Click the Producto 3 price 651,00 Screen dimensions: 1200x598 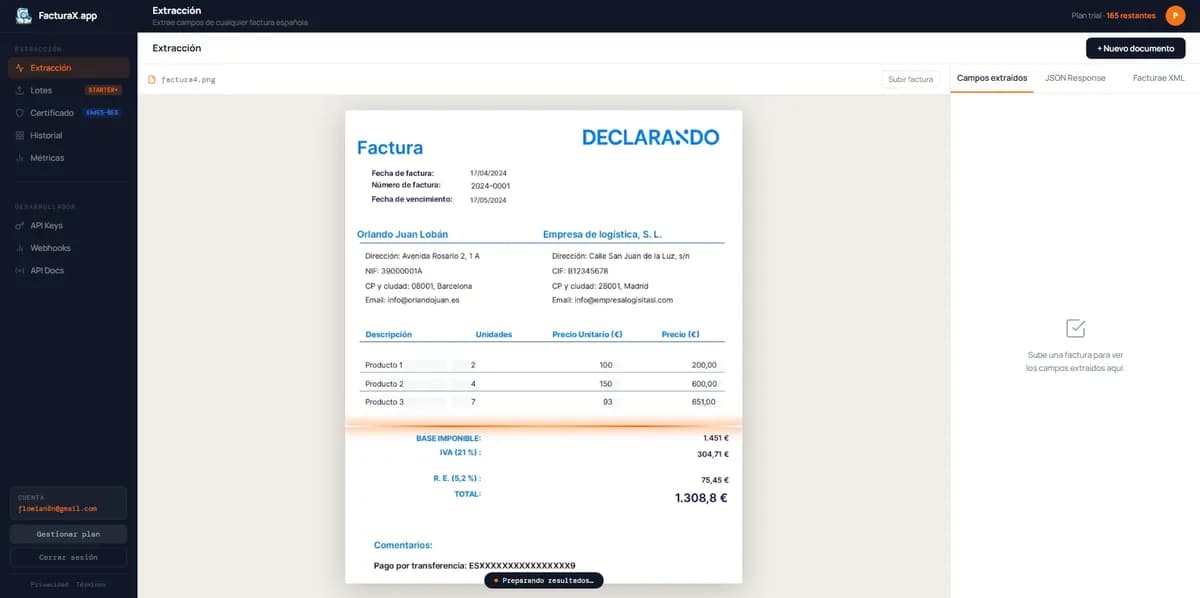[704, 402]
